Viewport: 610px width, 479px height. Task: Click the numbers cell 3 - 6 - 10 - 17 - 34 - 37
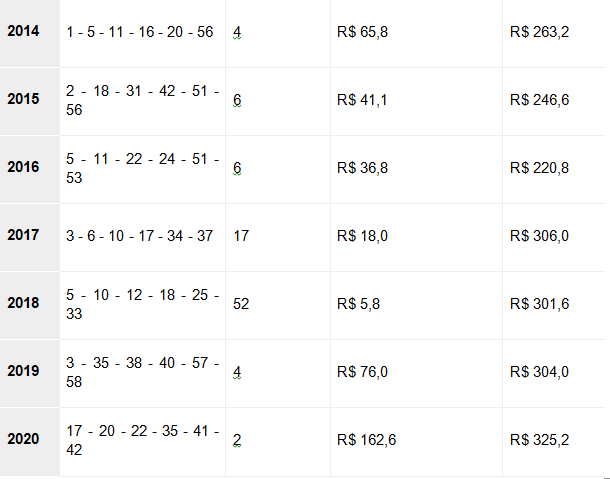[142, 237]
